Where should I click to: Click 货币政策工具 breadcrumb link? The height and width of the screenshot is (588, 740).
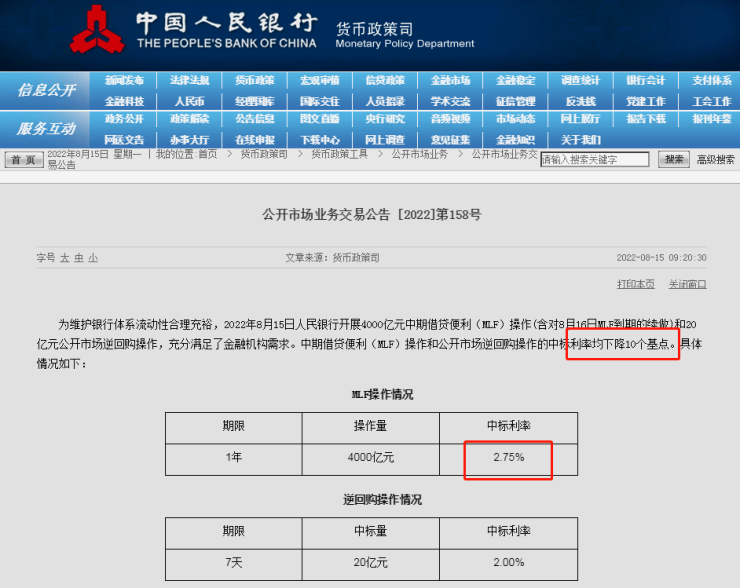pyautogui.click(x=339, y=154)
